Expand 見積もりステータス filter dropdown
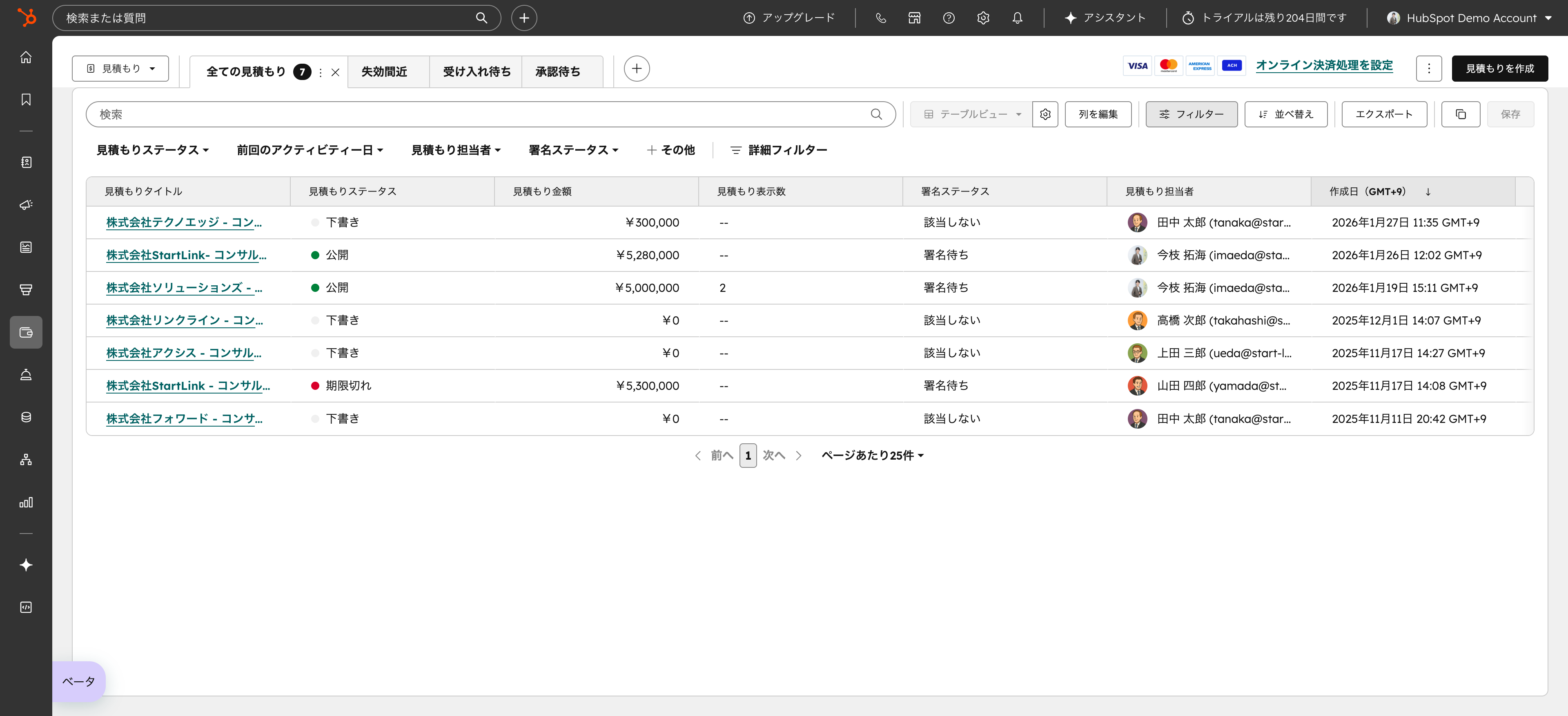Image resolution: width=1568 pixels, height=716 pixels. click(x=152, y=150)
